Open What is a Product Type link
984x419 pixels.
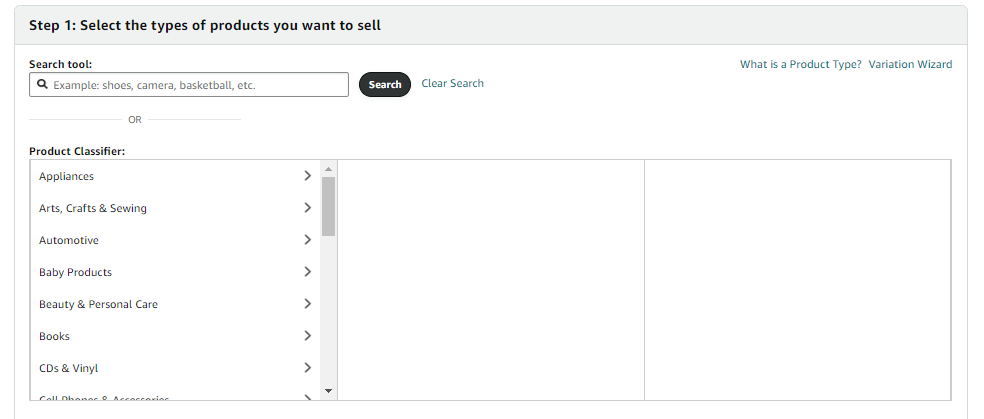coord(800,64)
